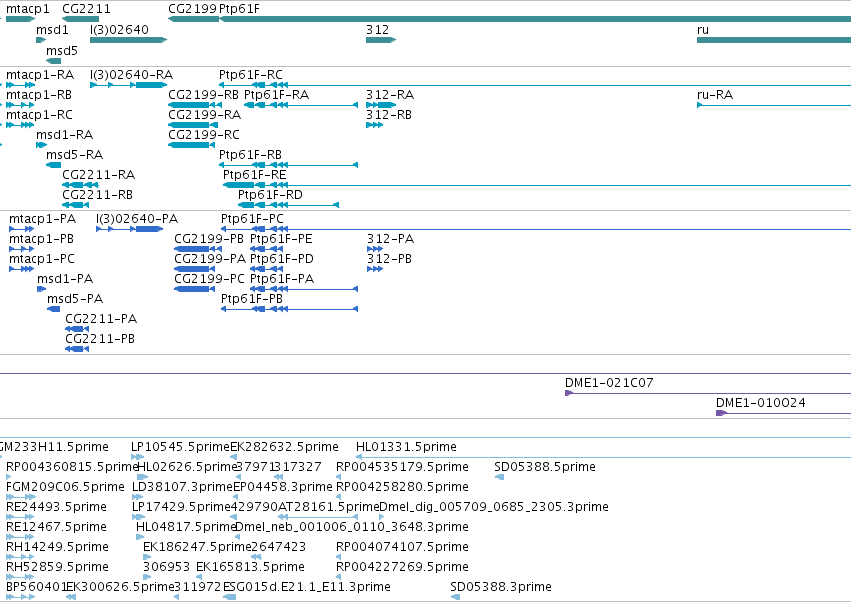The image size is (851, 602).
Task: Click the 312-PA protein label
Action: (390, 239)
